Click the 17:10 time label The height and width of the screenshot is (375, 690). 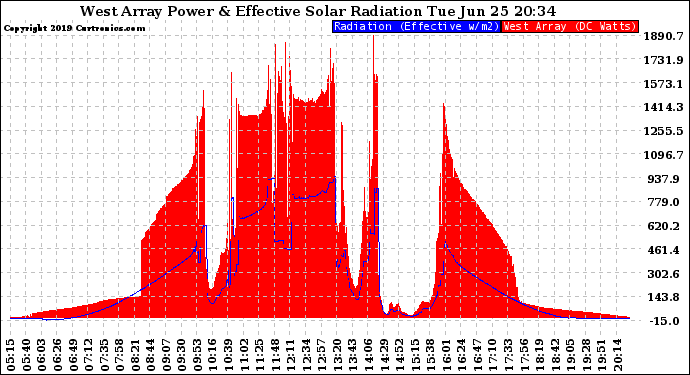click(x=493, y=355)
